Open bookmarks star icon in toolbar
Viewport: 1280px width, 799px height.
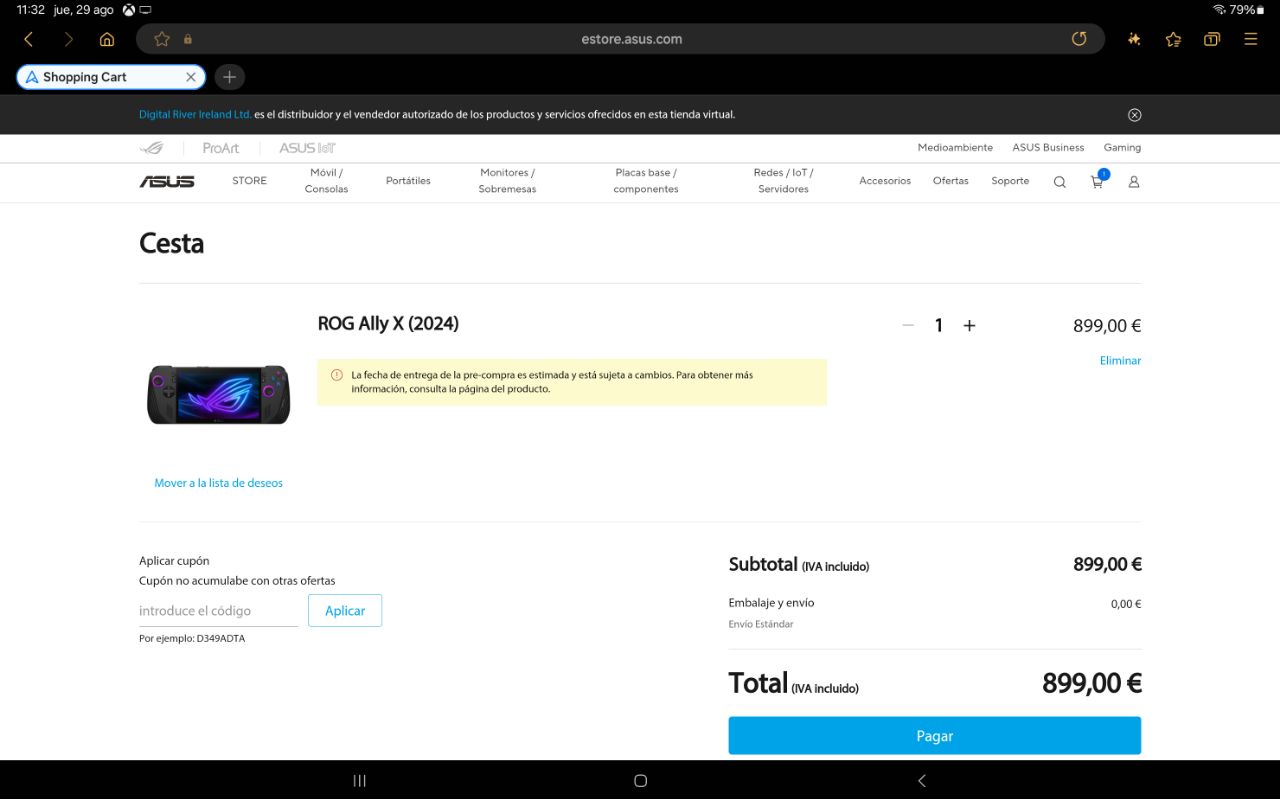click(x=1173, y=39)
